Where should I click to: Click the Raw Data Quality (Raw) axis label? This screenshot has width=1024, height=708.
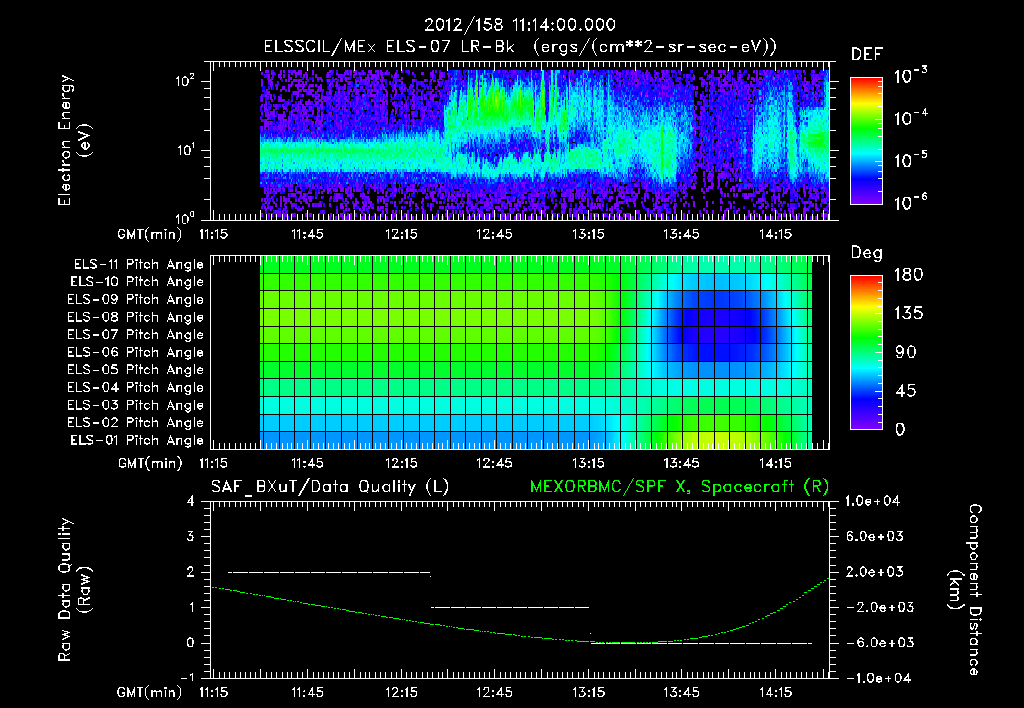[74, 590]
